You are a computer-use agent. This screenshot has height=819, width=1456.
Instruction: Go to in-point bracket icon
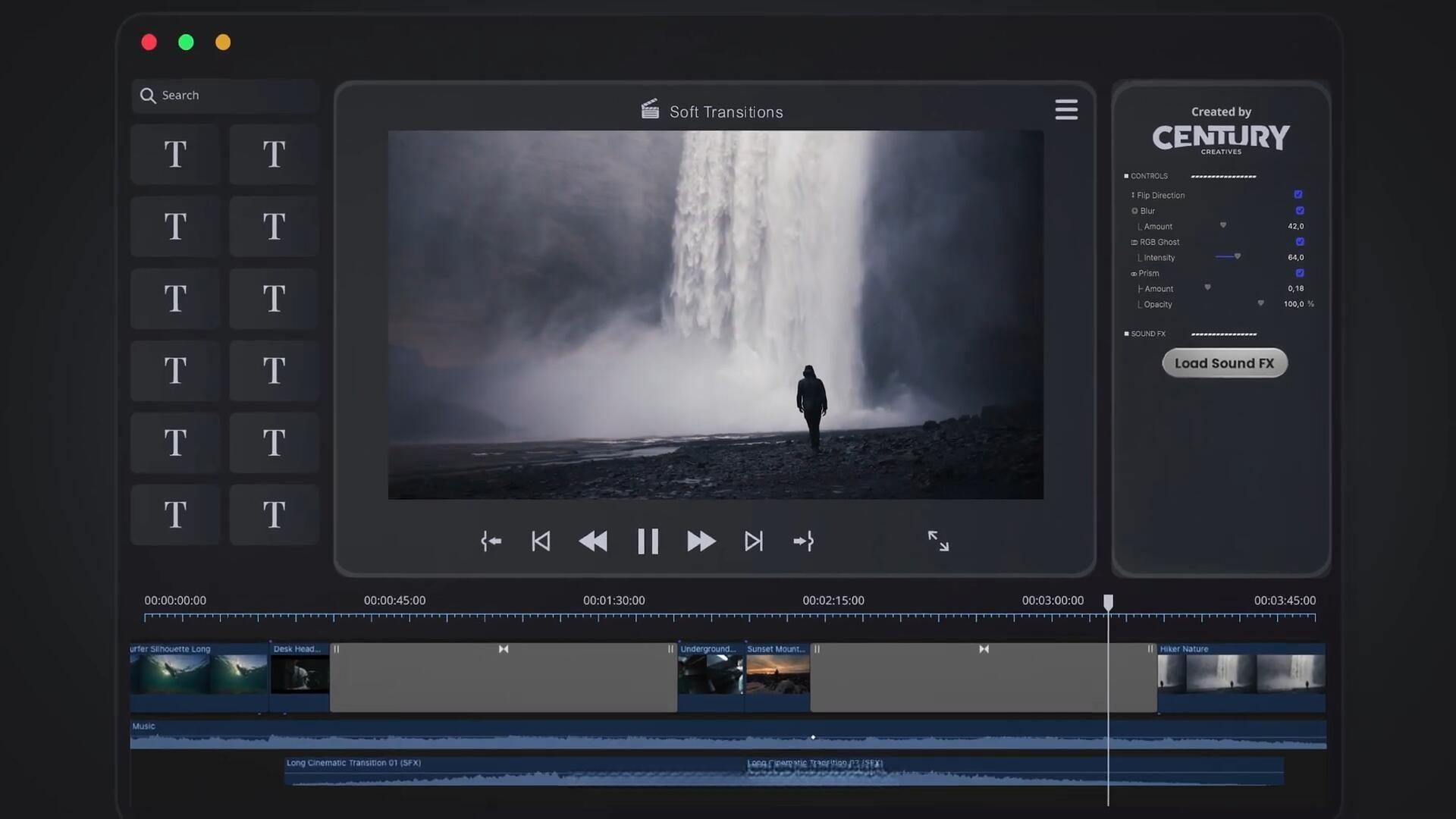tap(491, 541)
